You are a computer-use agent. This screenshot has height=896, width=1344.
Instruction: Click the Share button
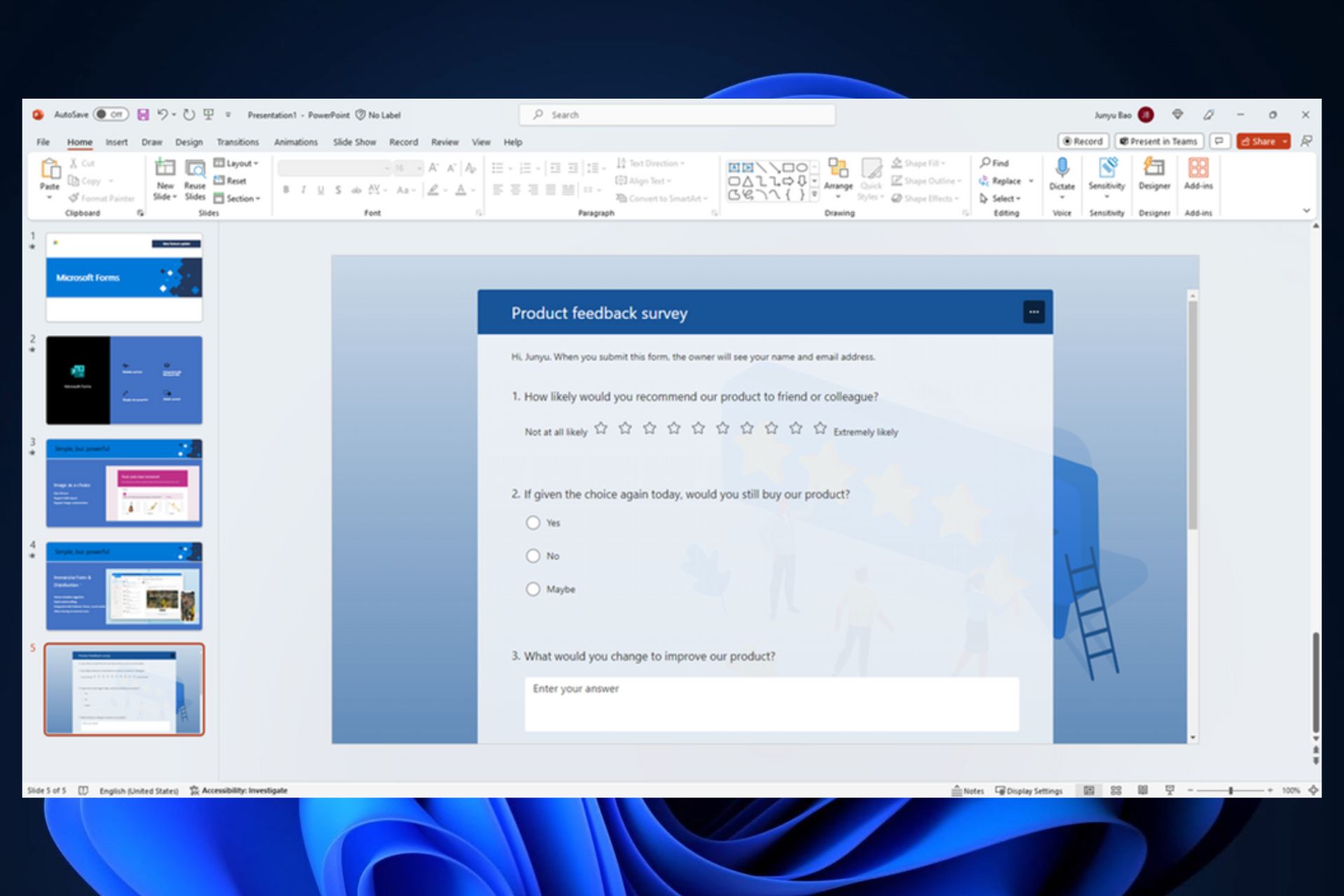[1259, 141]
